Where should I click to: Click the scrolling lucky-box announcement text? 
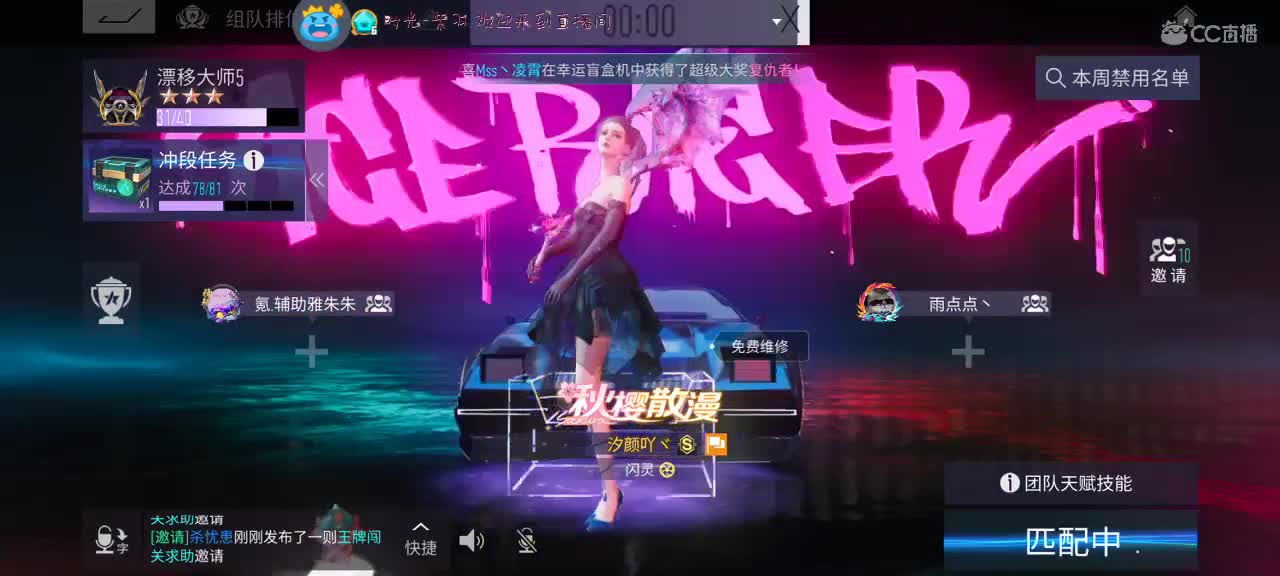tap(629, 70)
